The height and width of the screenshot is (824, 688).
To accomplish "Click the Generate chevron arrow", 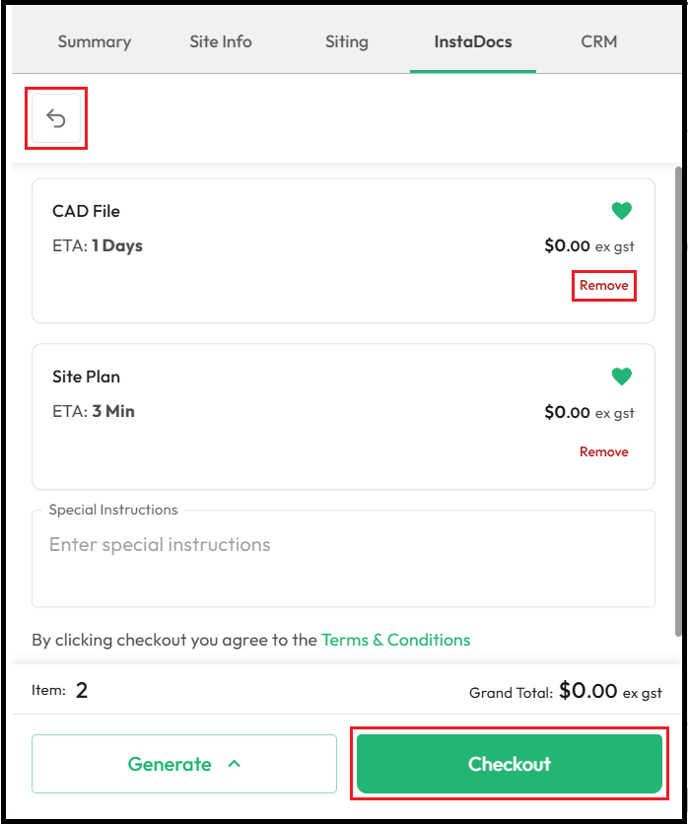I will coord(234,764).
